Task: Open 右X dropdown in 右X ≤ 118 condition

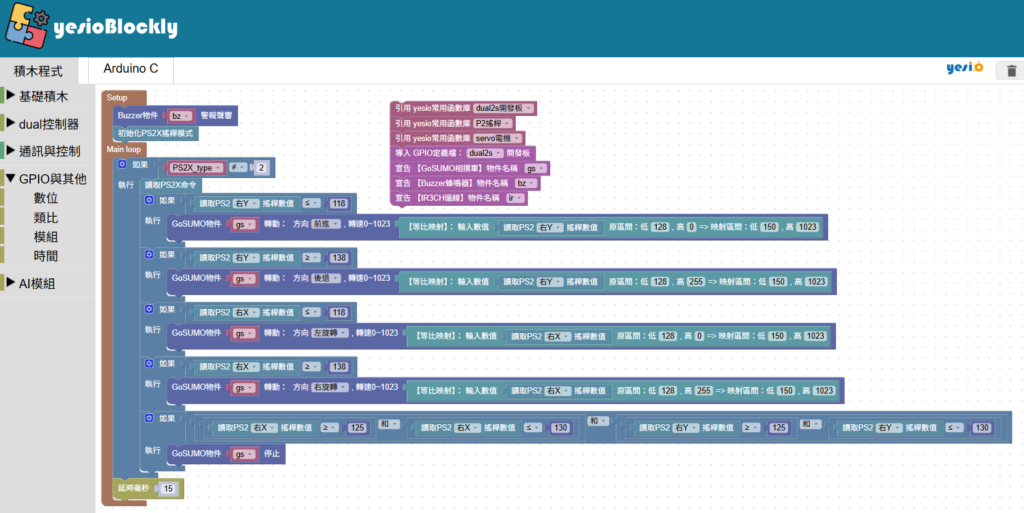Action: point(246,313)
